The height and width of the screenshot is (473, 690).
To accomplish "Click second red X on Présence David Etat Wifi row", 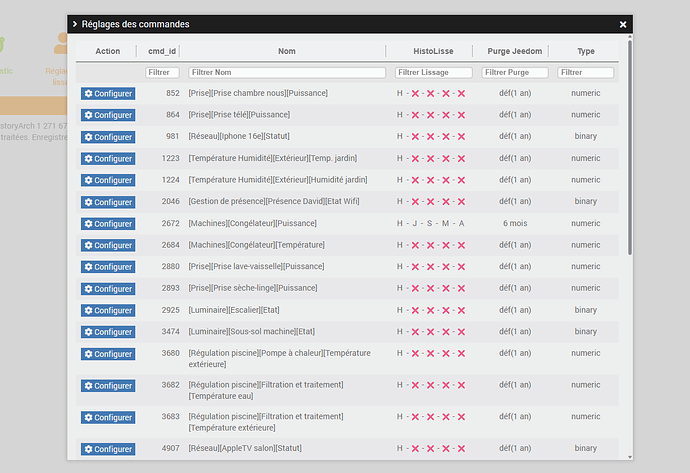I will [430, 202].
